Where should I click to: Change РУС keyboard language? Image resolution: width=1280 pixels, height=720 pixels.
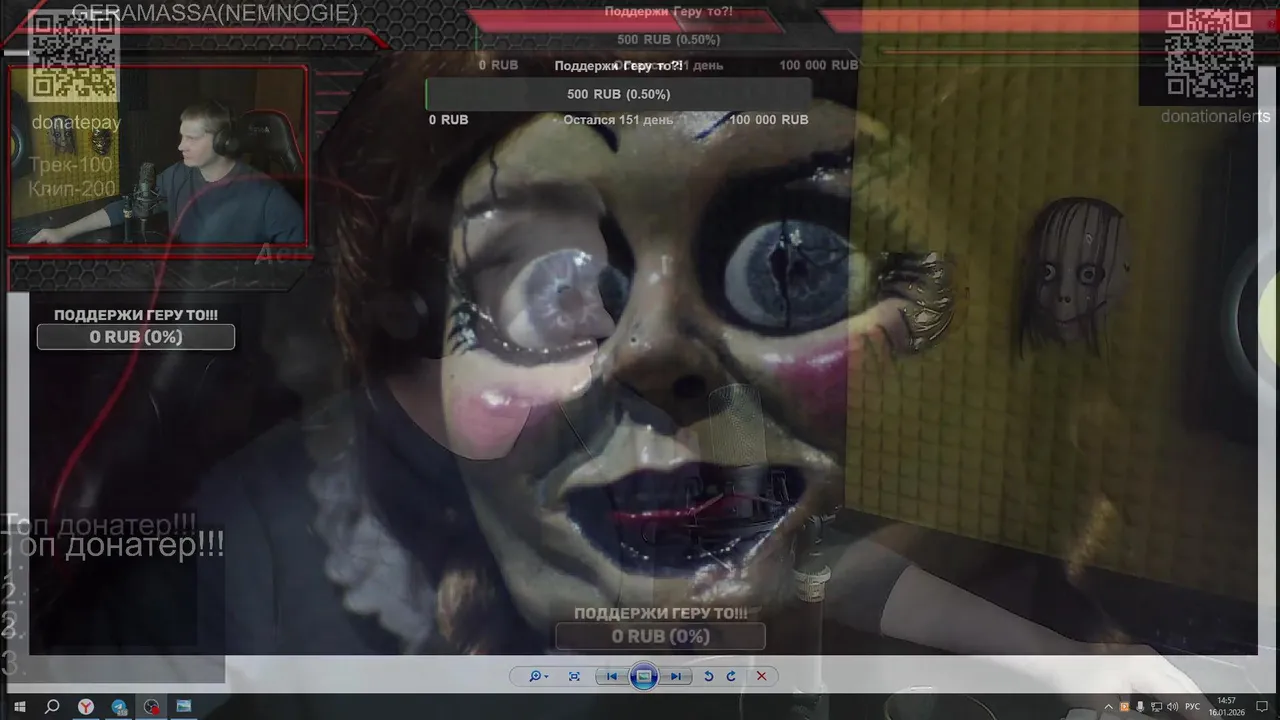point(1192,707)
